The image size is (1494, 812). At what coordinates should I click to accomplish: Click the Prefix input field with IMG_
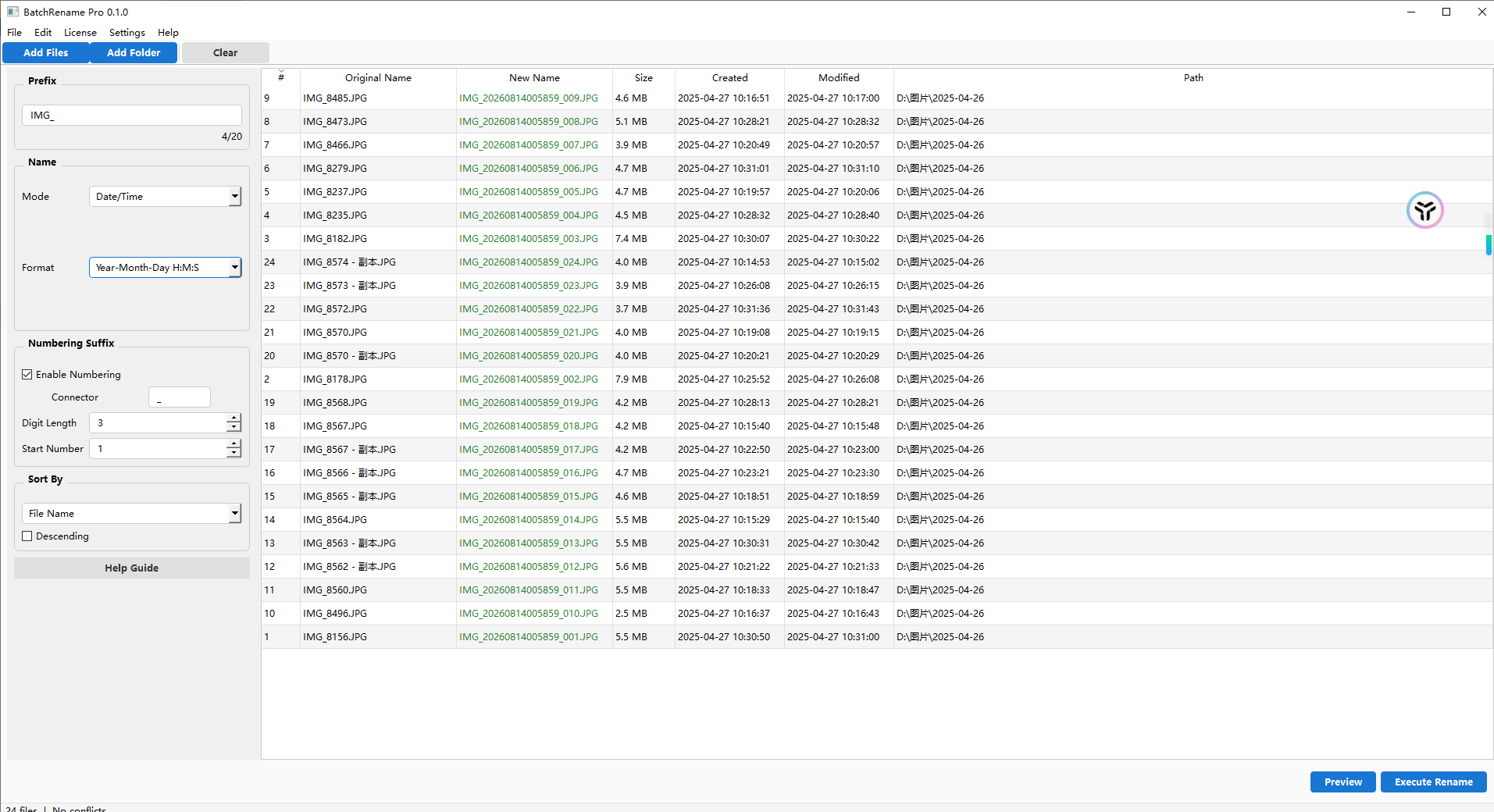132,116
